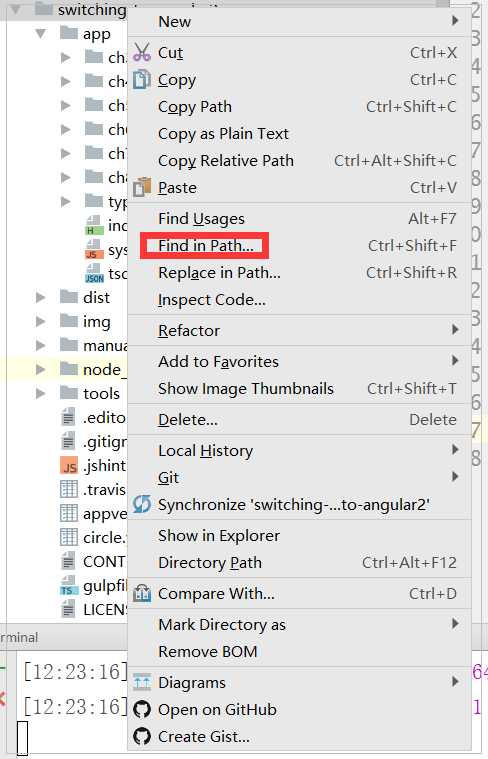Choose Replace in Path option
The height and width of the screenshot is (759, 488).
point(299,273)
